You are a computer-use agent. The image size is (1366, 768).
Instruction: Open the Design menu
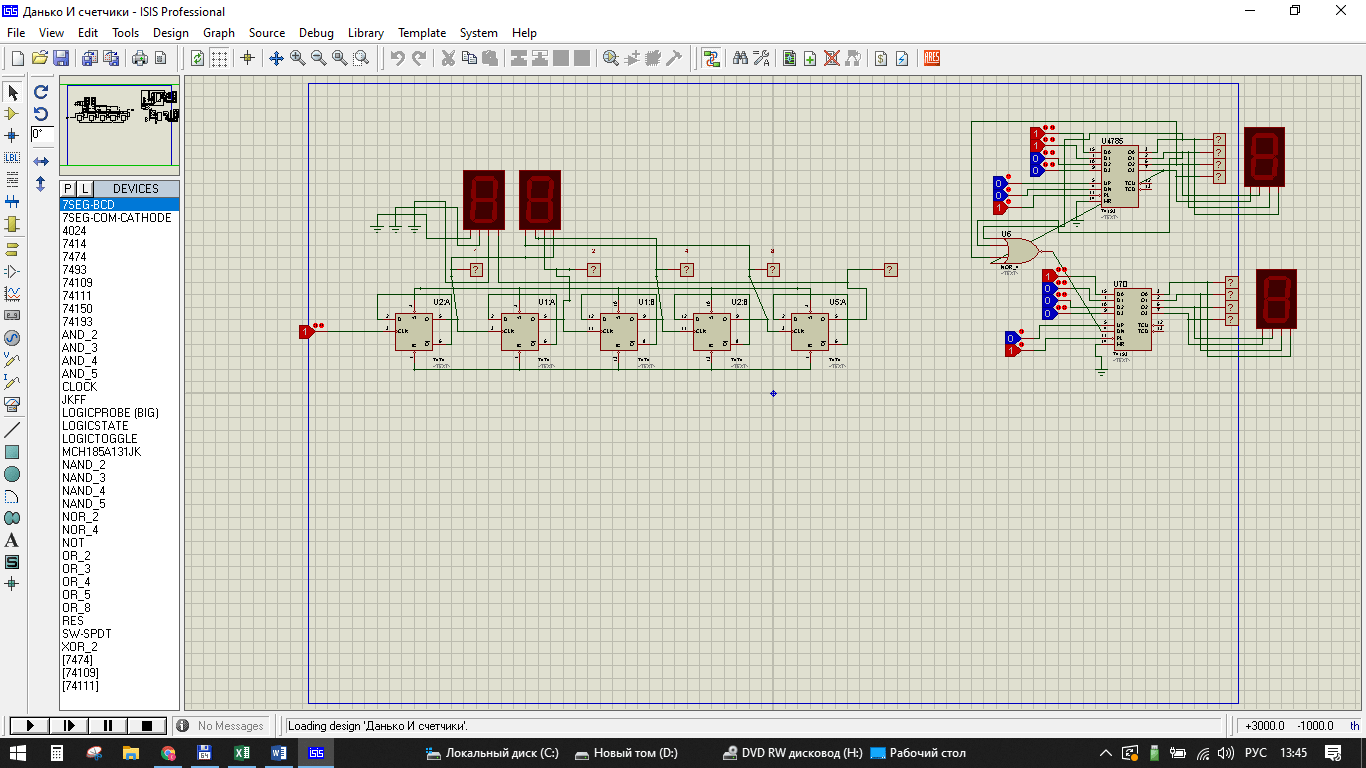point(170,33)
